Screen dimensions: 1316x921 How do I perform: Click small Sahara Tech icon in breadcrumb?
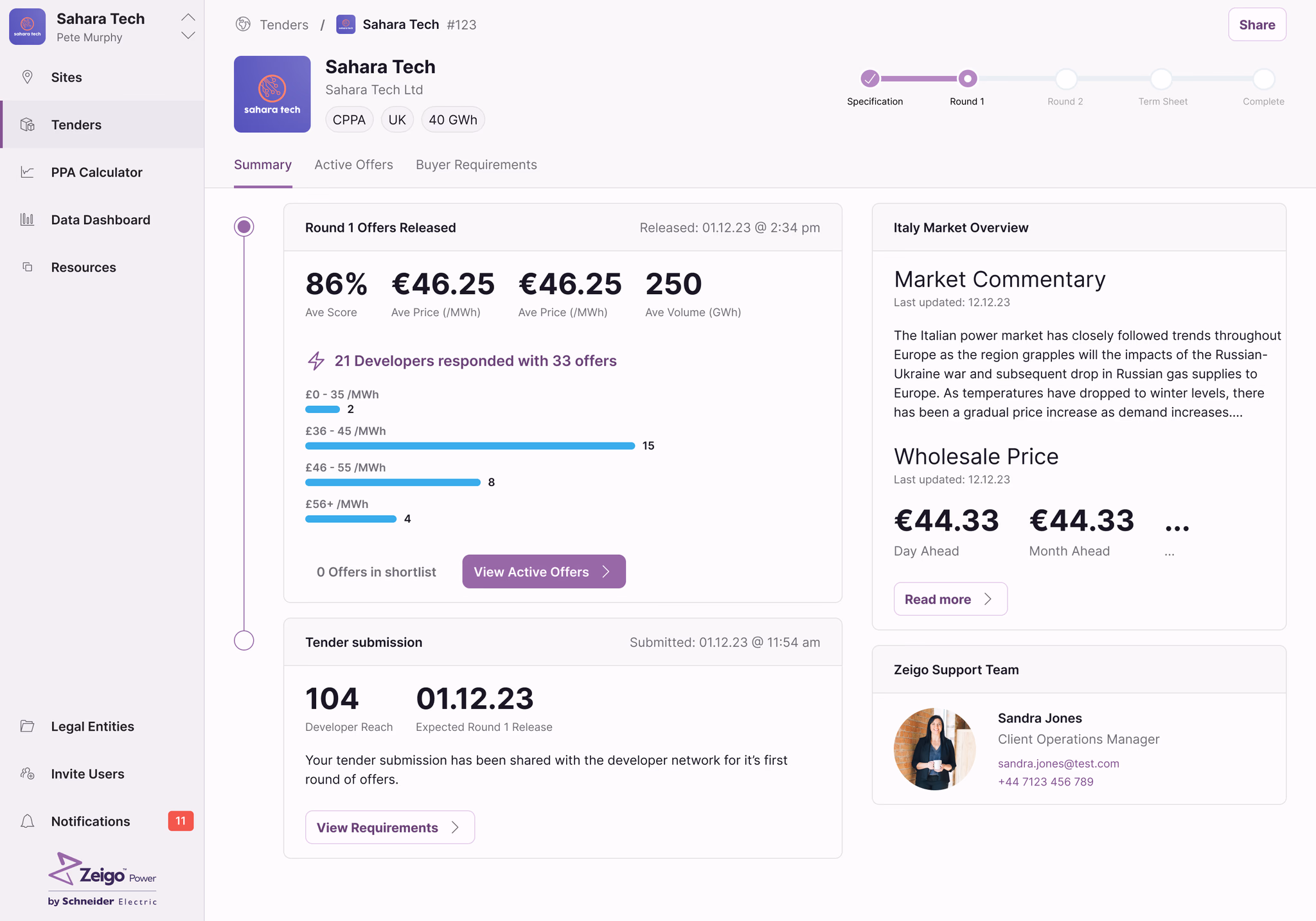346,24
